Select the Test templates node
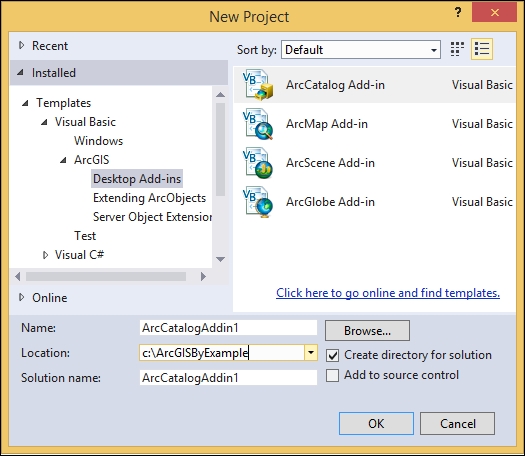Image resolution: width=525 pixels, height=456 pixels. 85,236
